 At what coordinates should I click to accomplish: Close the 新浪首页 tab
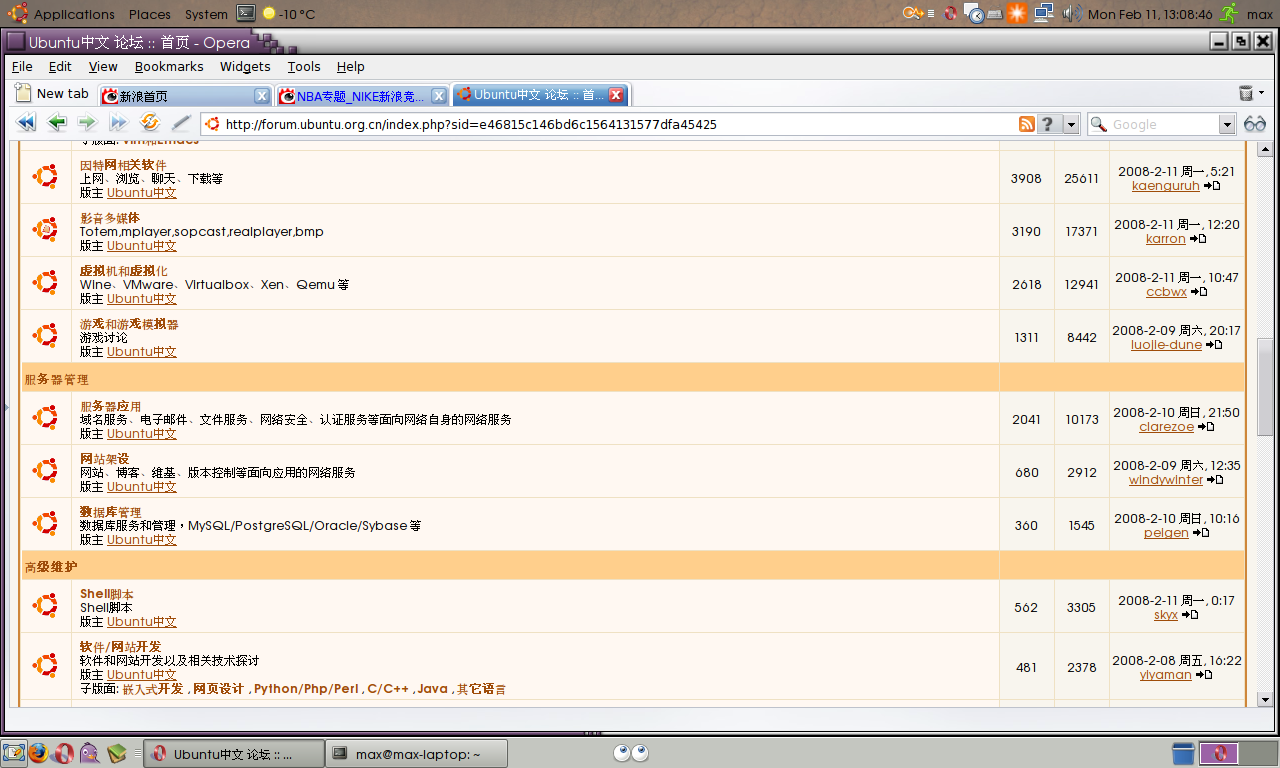coord(261,96)
